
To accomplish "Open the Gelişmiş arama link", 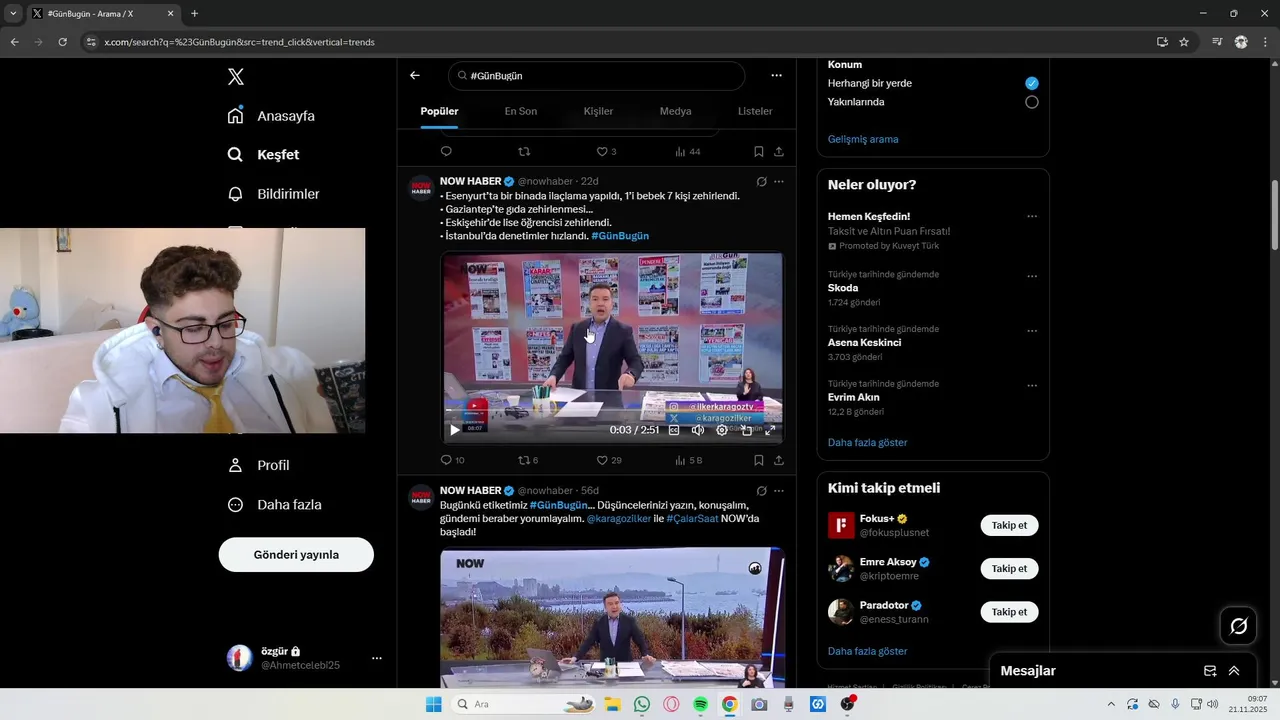I will pyautogui.click(x=863, y=139).
